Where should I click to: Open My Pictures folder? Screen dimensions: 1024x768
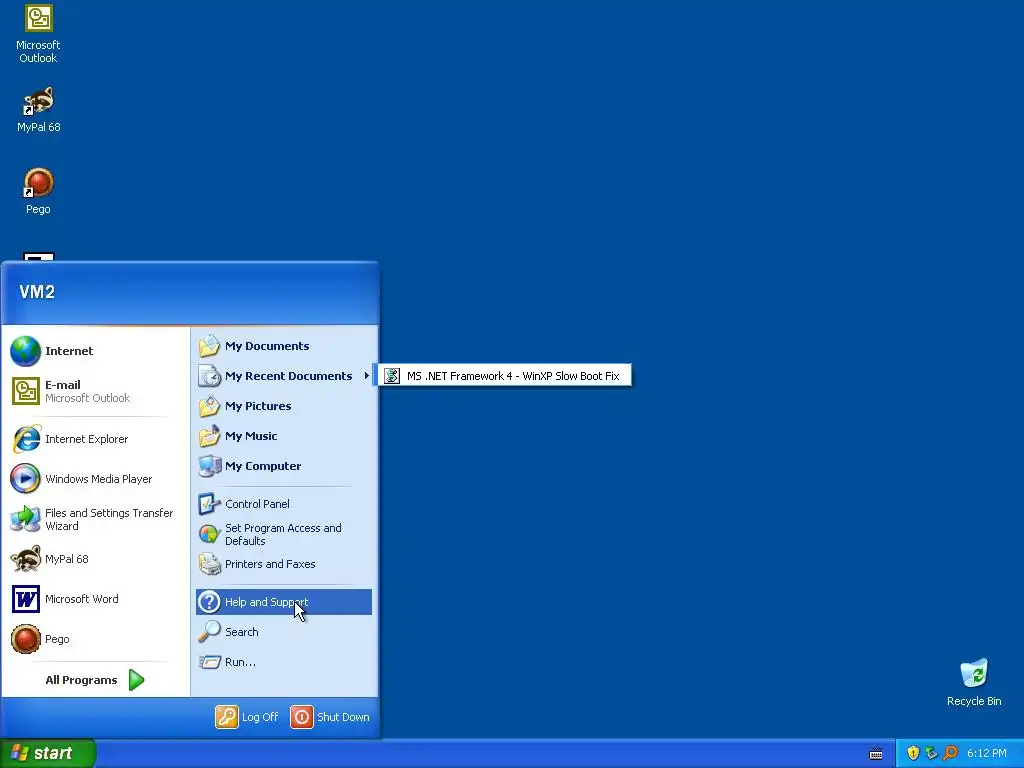click(x=283, y=406)
